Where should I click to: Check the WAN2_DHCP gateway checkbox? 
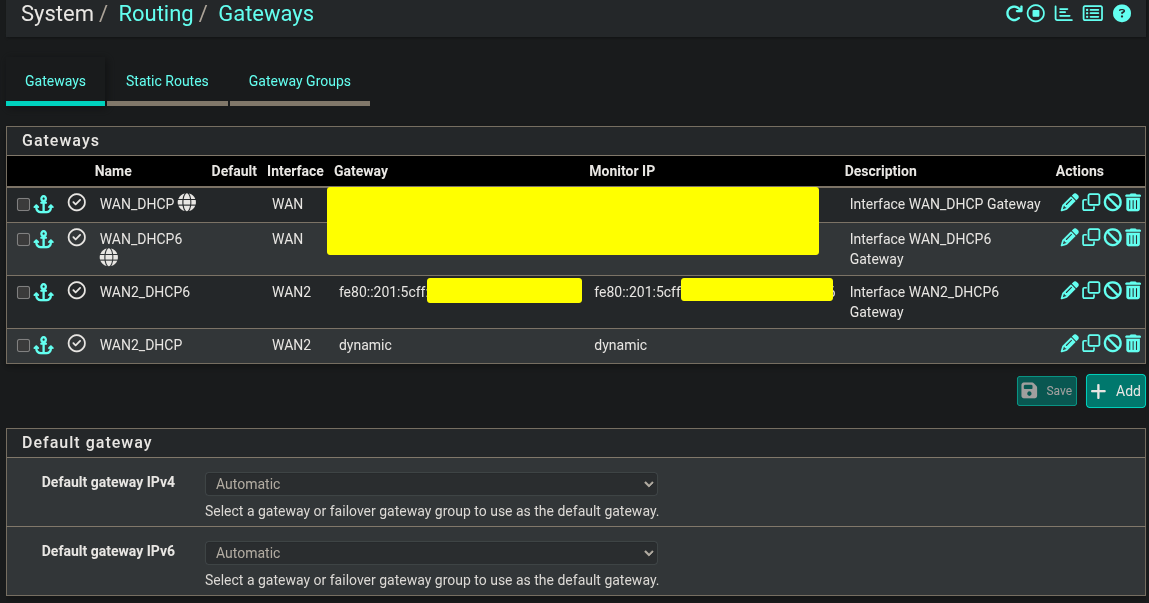(24, 345)
